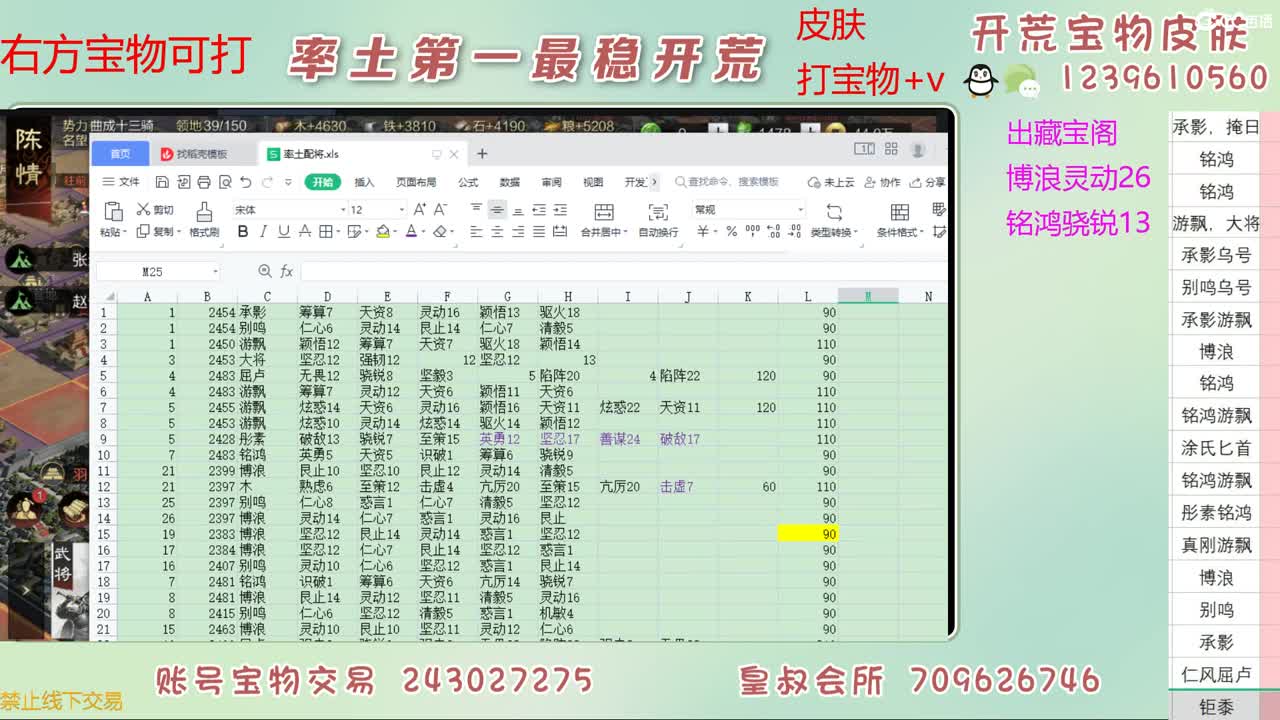
Task: Toggle vertical middle alignment button
Action: coord(497,210)
